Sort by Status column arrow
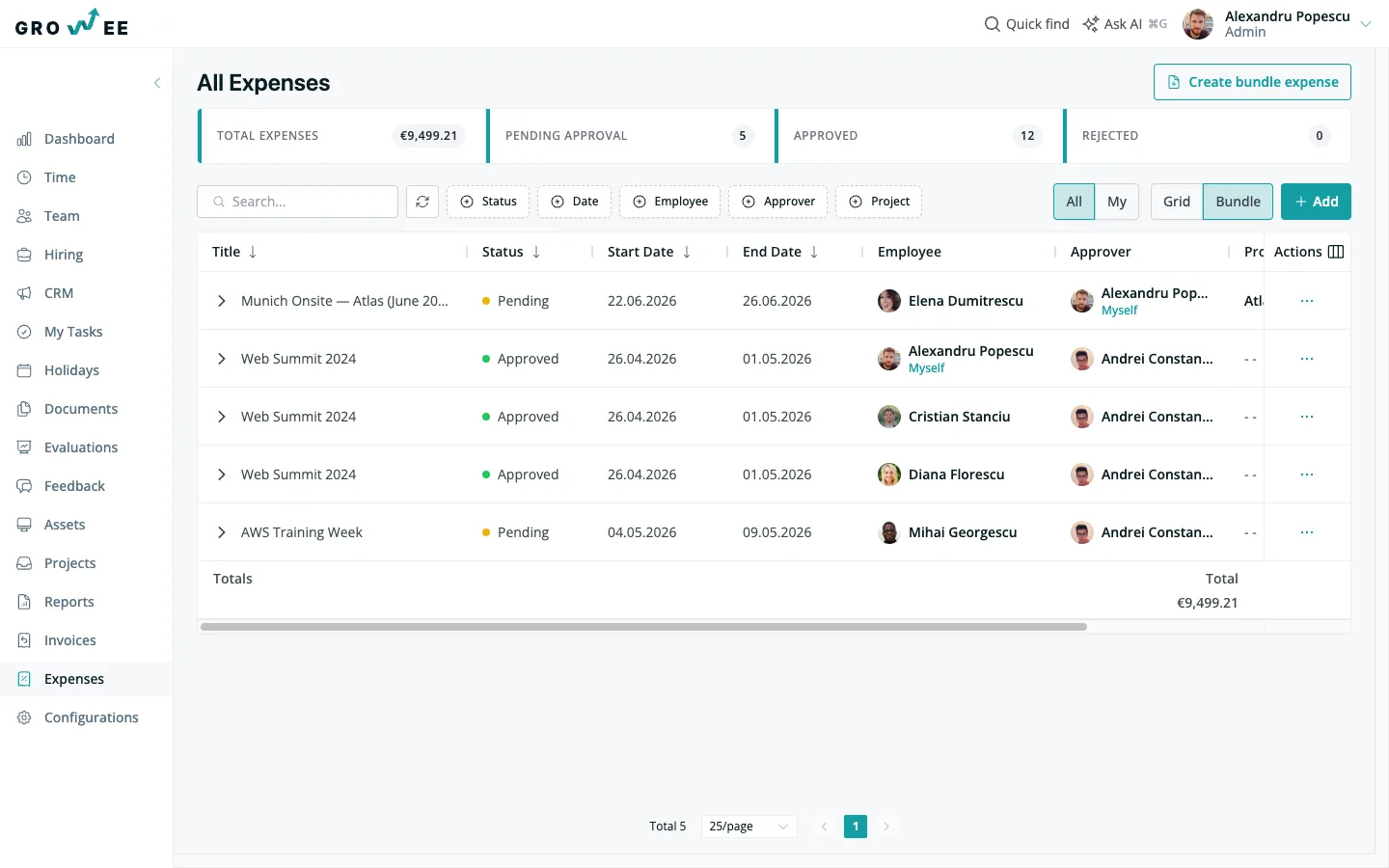This screenshot has height=868, width=1389. click(536, 252)
